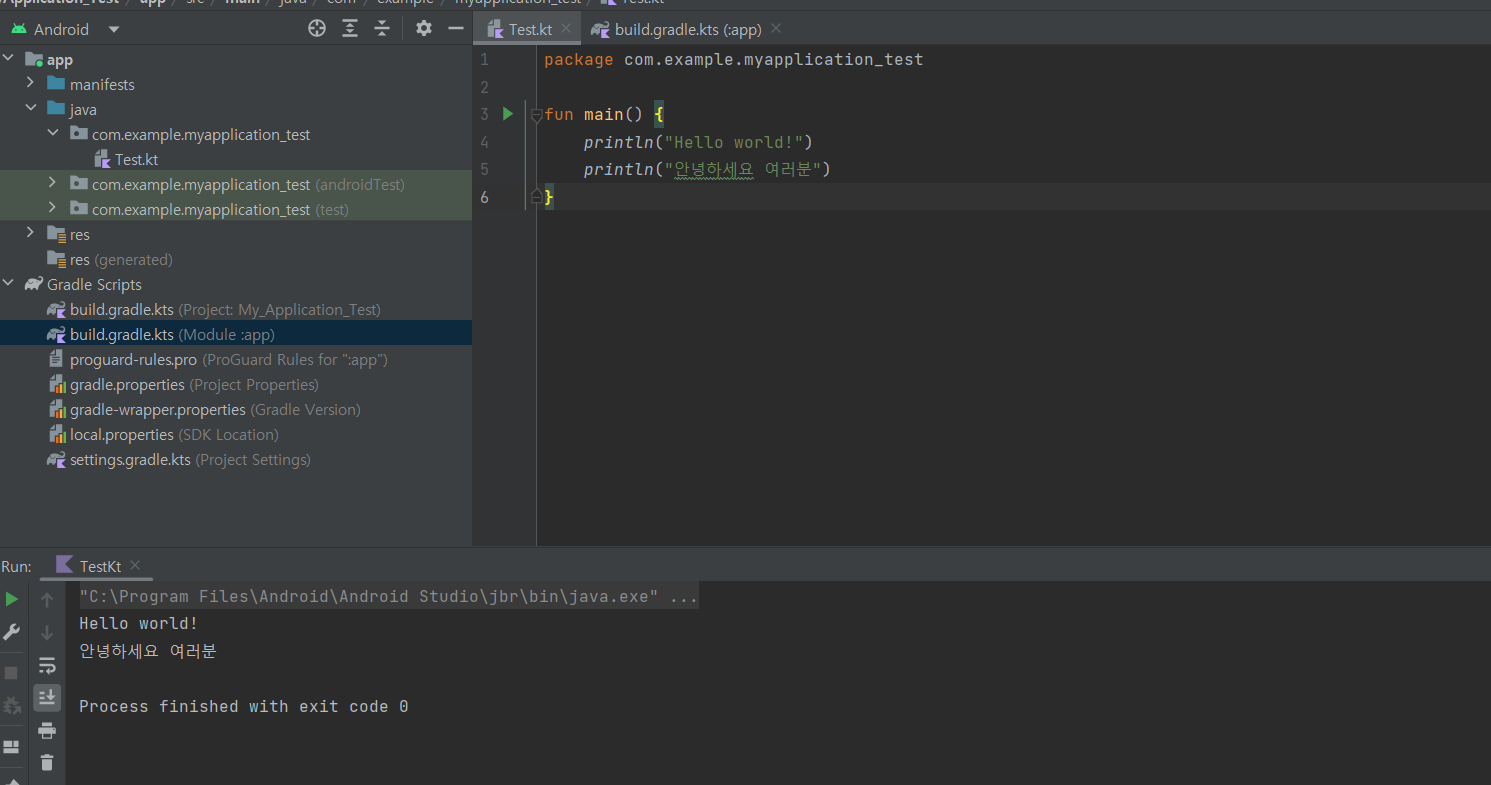Clear the console with the trash icon
Image resolution: width=1491 pixels, height=785 pixels.
[x=47, y=763]
